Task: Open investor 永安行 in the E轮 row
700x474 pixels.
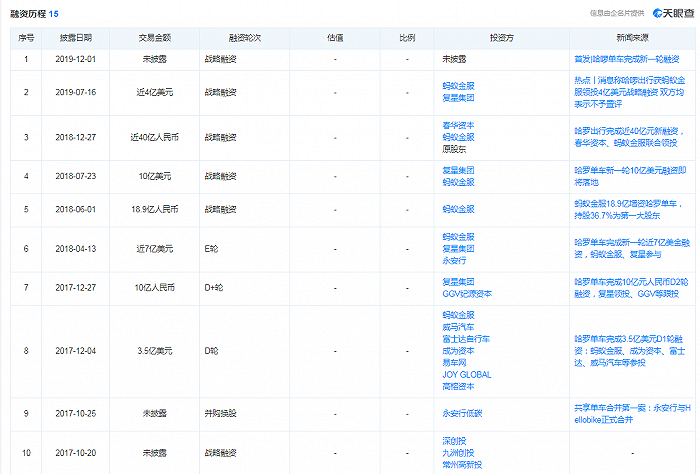Action: pos(454,261)
